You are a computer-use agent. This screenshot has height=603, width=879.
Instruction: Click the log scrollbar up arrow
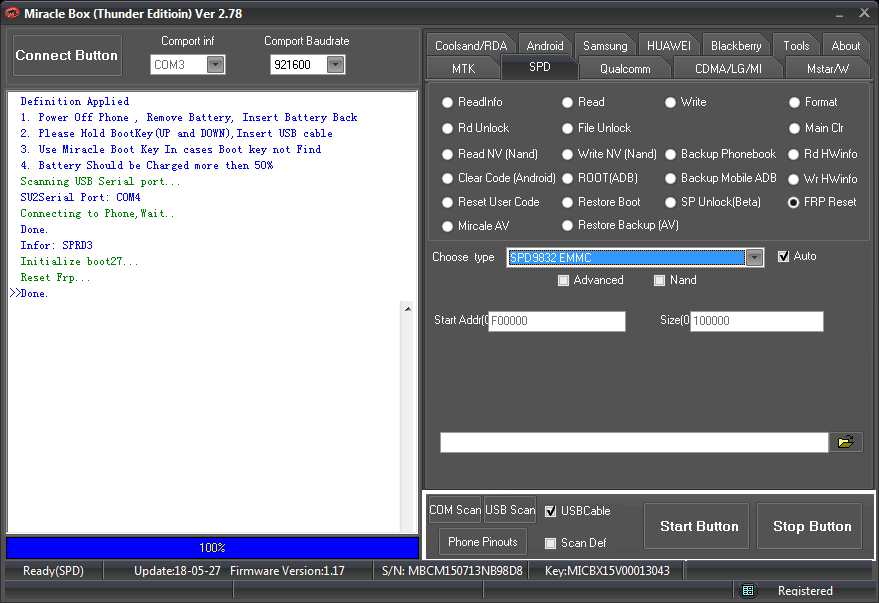tap(408, 309)
